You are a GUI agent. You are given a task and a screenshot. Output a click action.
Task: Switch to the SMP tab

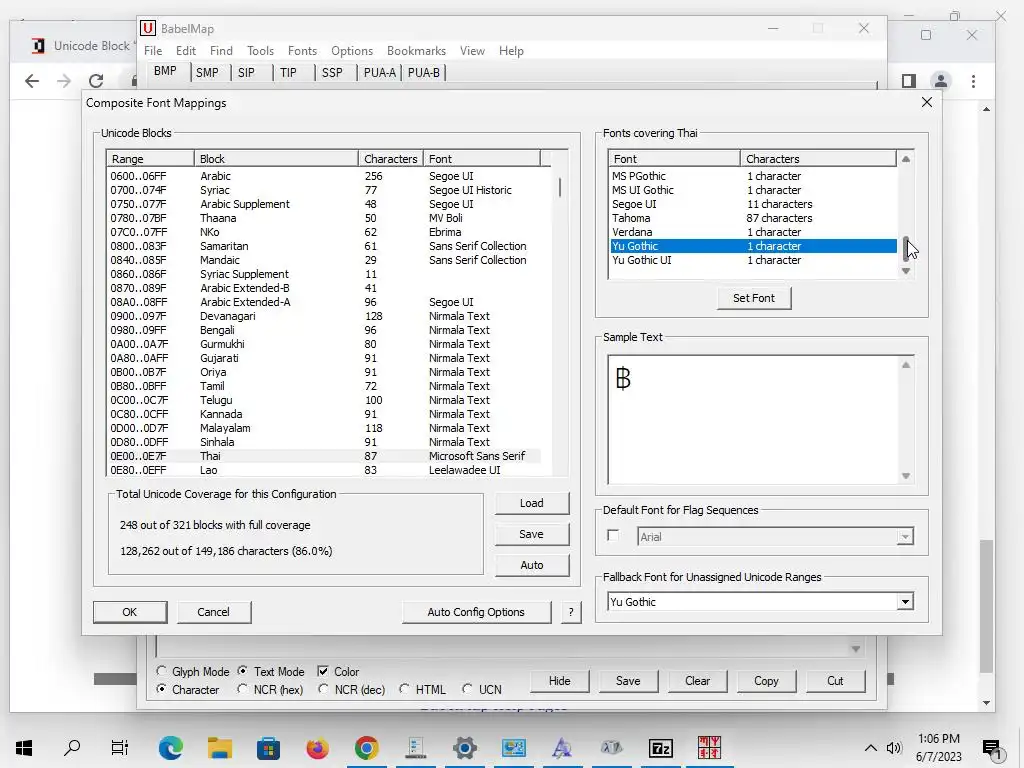(x=207, y=72)
